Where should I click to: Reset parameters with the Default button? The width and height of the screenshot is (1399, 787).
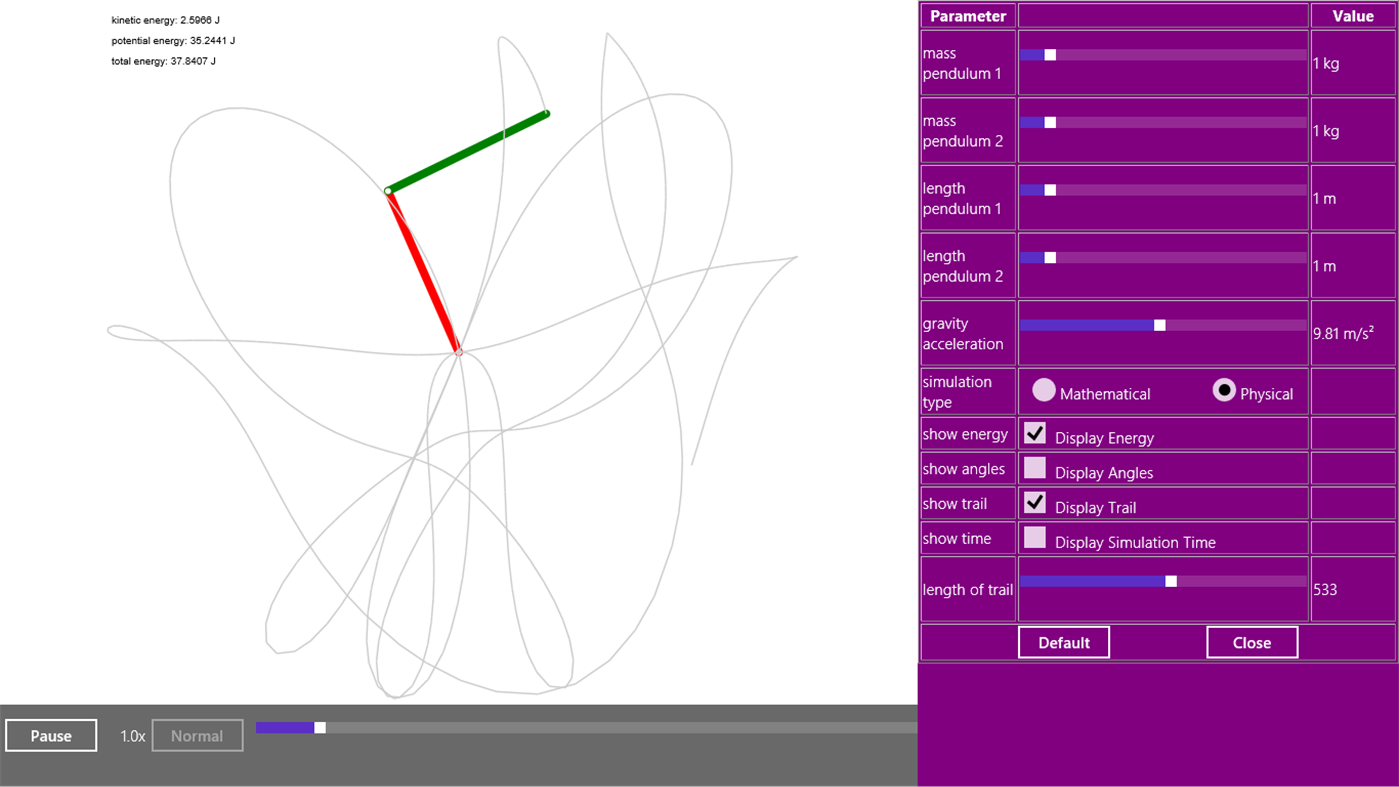1063,642
